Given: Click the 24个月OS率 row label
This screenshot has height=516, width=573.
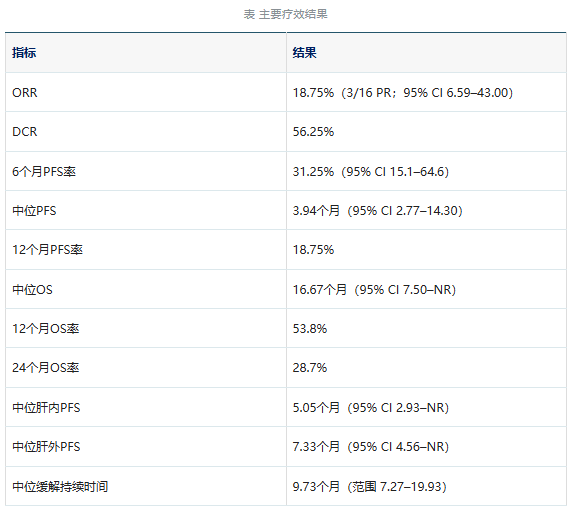Looking at the screenshot, I should click(x=46, y=368).
